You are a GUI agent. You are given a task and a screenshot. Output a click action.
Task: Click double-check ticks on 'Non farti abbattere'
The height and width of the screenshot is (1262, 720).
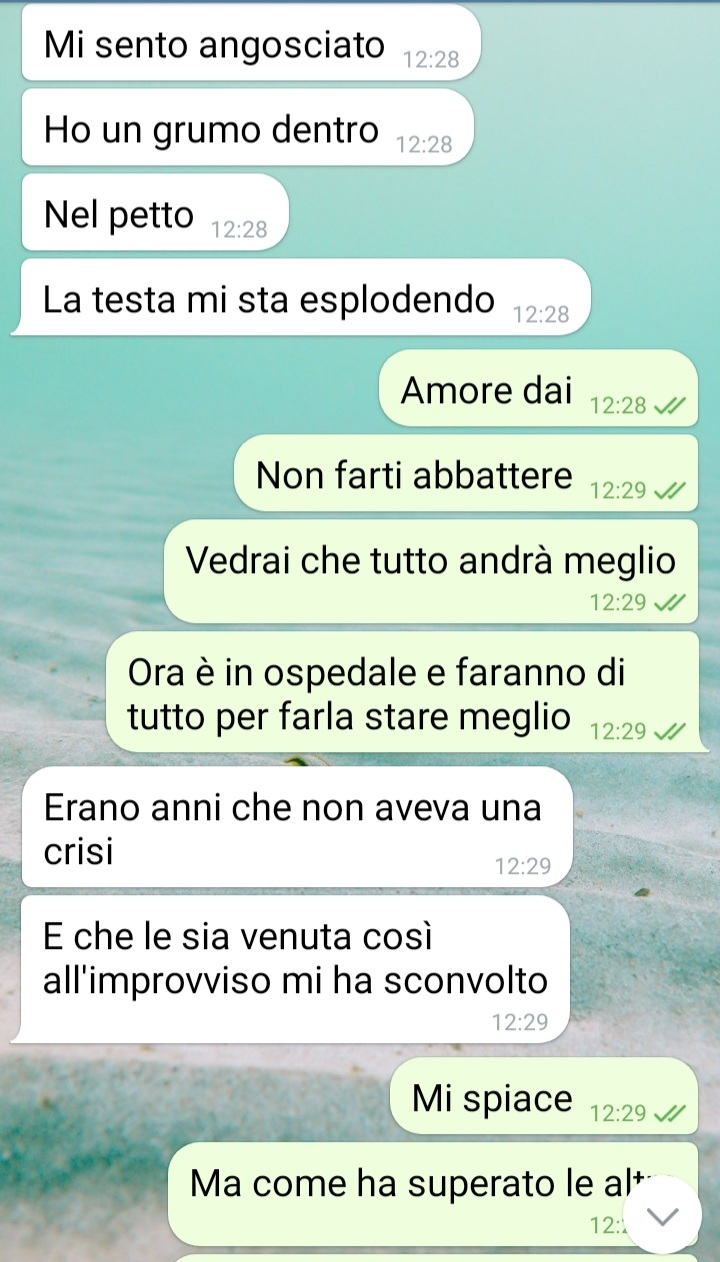[669, 491]
